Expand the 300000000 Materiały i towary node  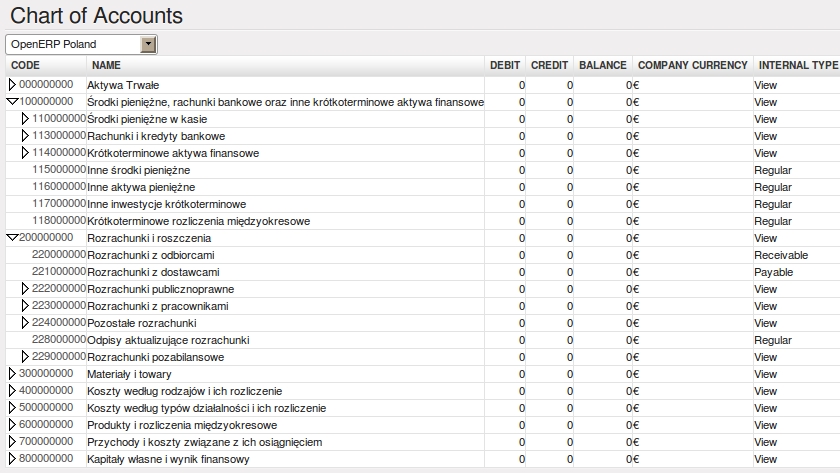(x=13, y=374)
